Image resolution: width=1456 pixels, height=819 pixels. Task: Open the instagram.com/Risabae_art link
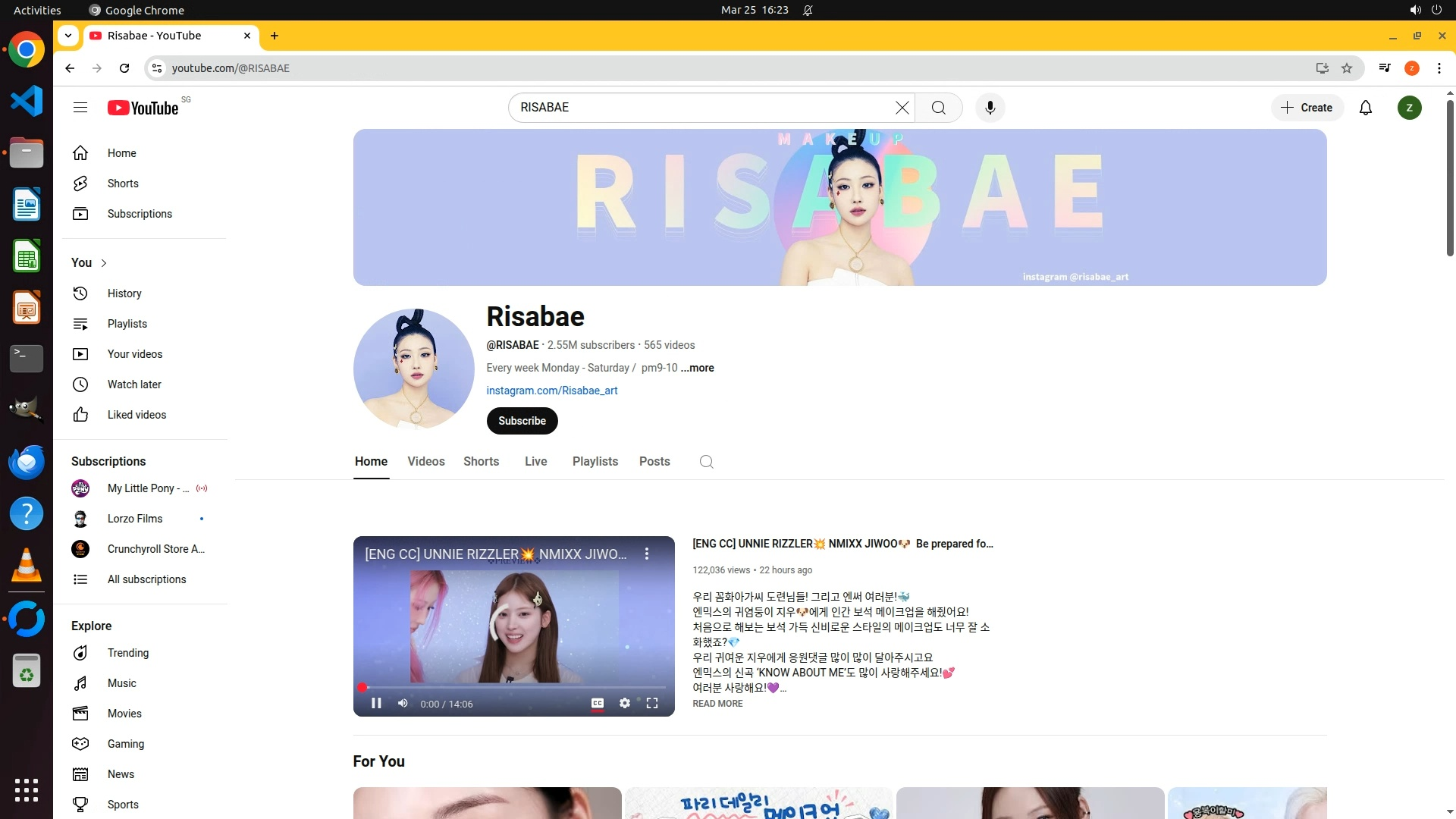551,391
